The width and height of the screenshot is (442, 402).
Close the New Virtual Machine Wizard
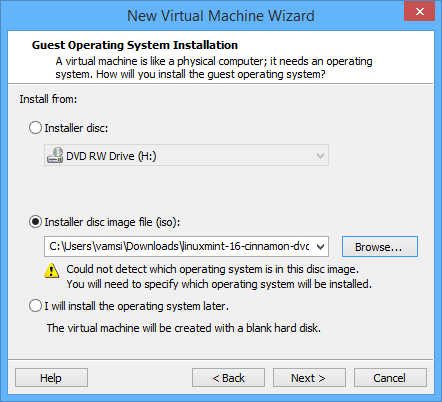(x=420, y=12)
